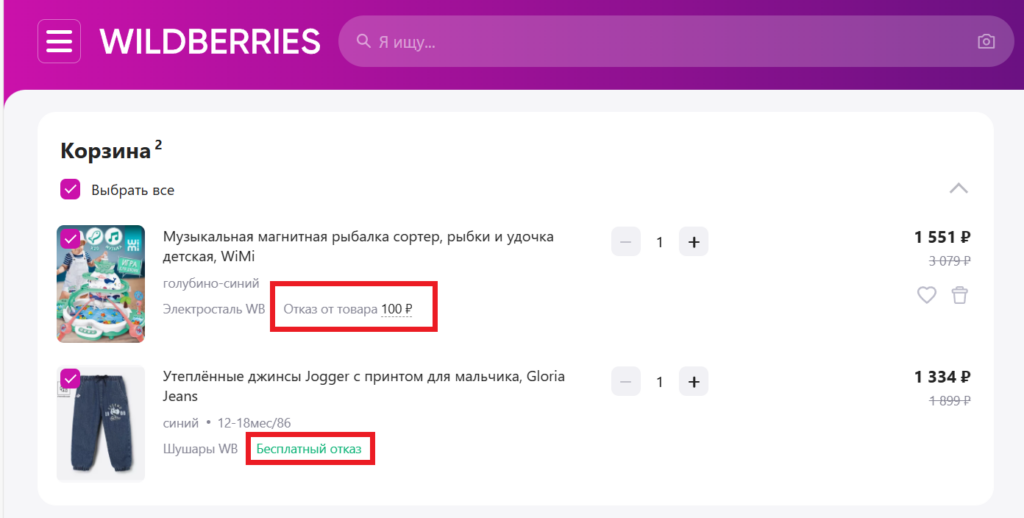Increase quantity of the fishing toy
This screenshot has width=1024, height=518.
pos(694,242)
